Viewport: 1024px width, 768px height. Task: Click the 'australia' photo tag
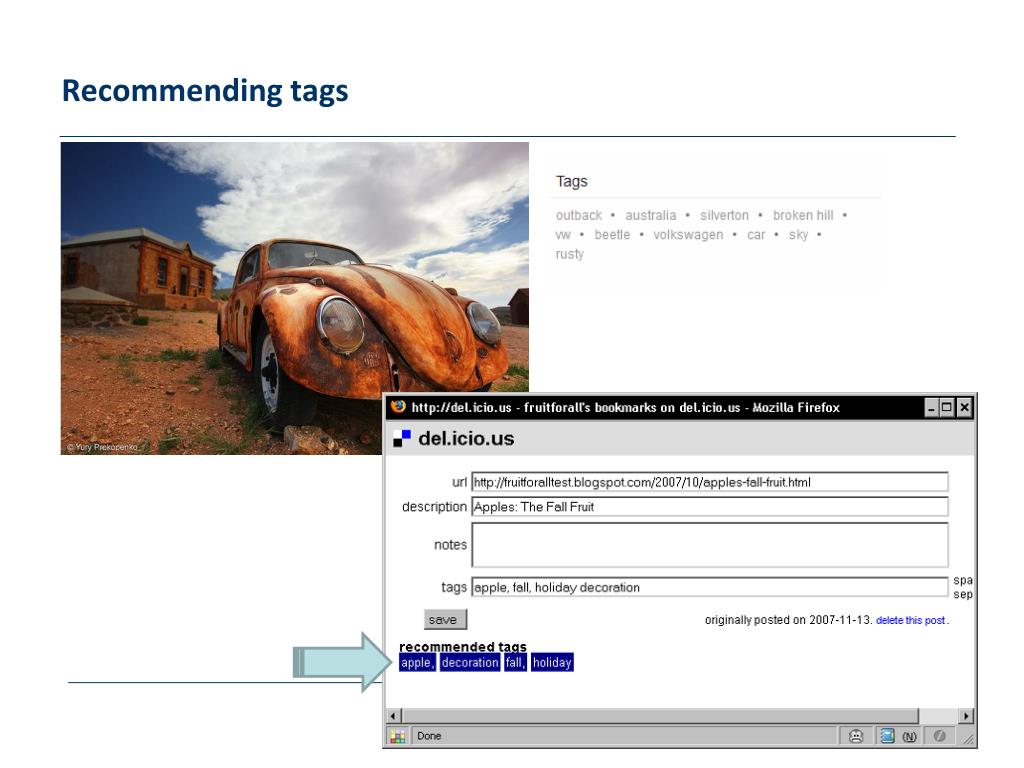point(650,216)
